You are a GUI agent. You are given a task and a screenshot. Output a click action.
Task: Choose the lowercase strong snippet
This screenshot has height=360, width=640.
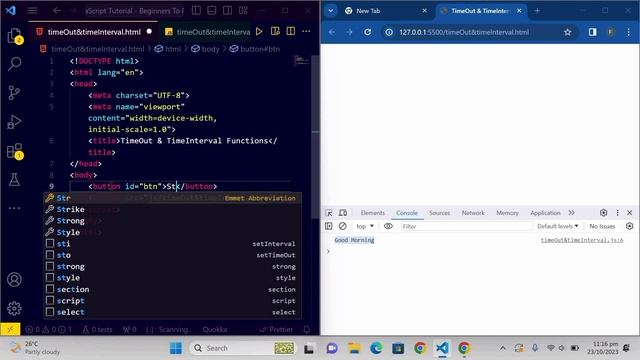click(173, 267)
